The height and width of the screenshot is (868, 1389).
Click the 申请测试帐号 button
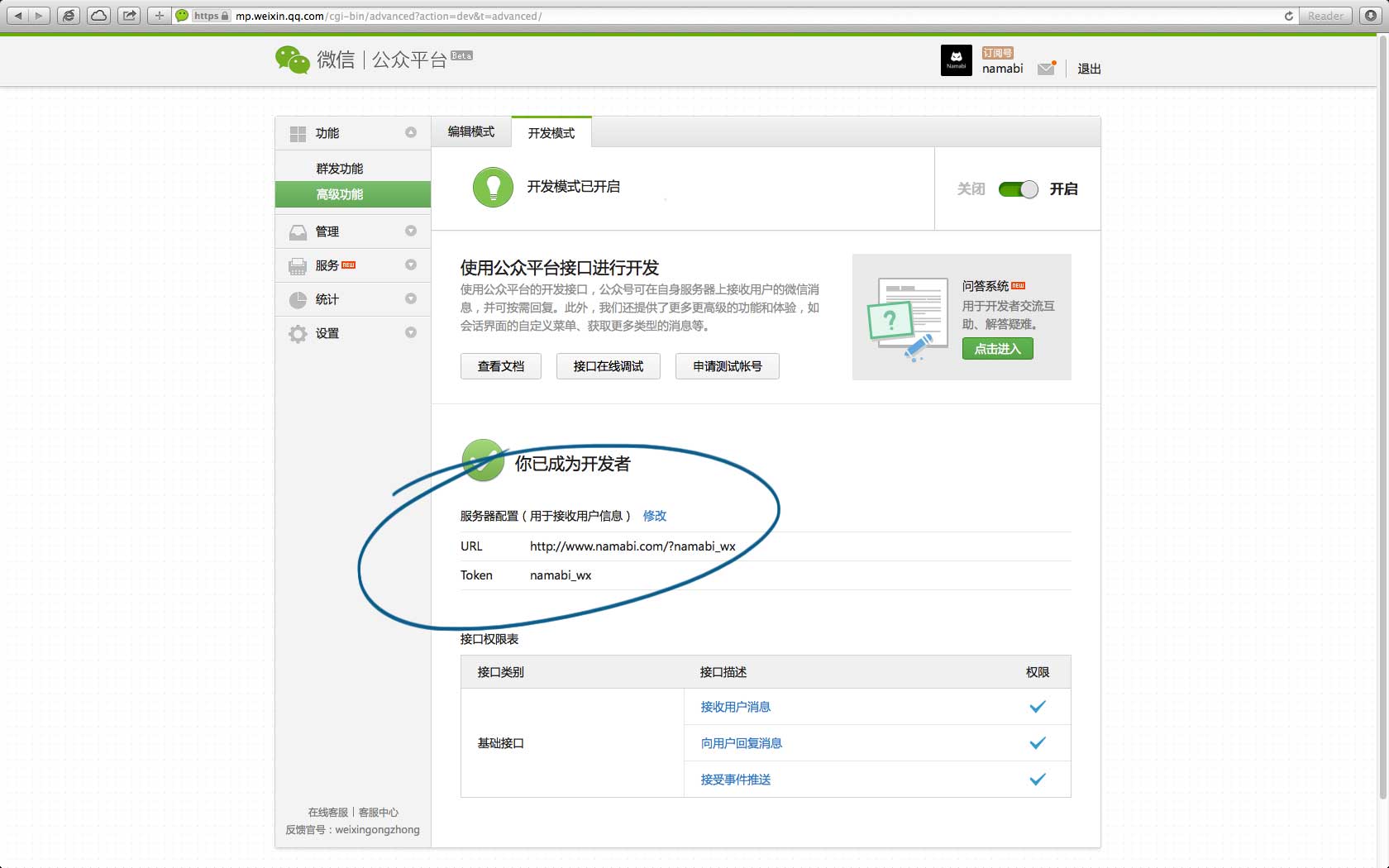click(728, 366)
